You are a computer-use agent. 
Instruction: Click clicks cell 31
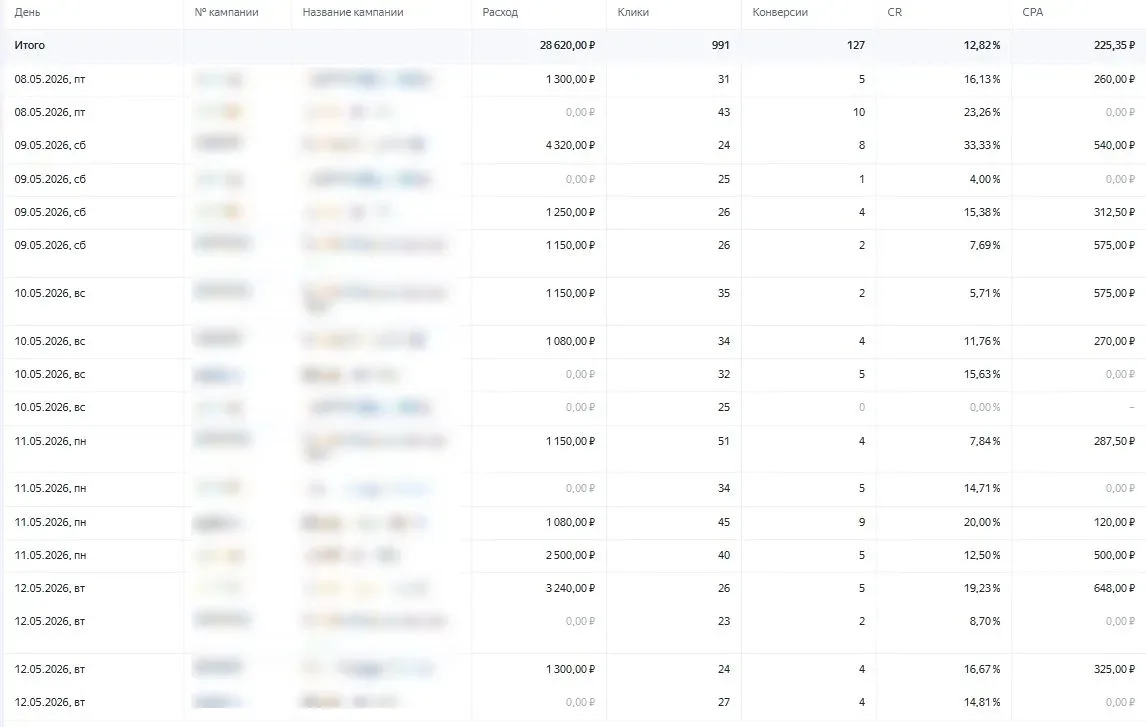724,79
